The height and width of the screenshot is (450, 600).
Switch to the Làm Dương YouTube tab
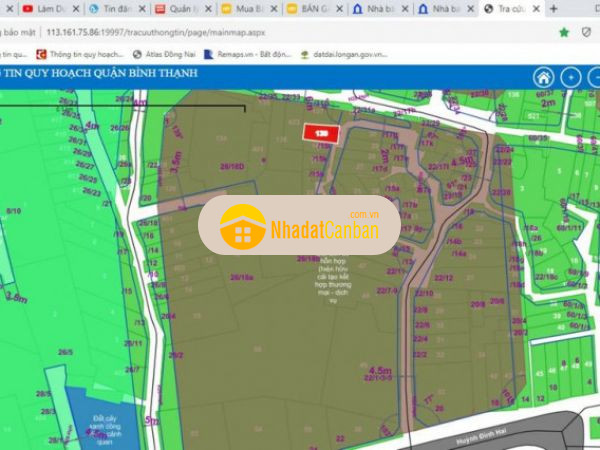45,8
